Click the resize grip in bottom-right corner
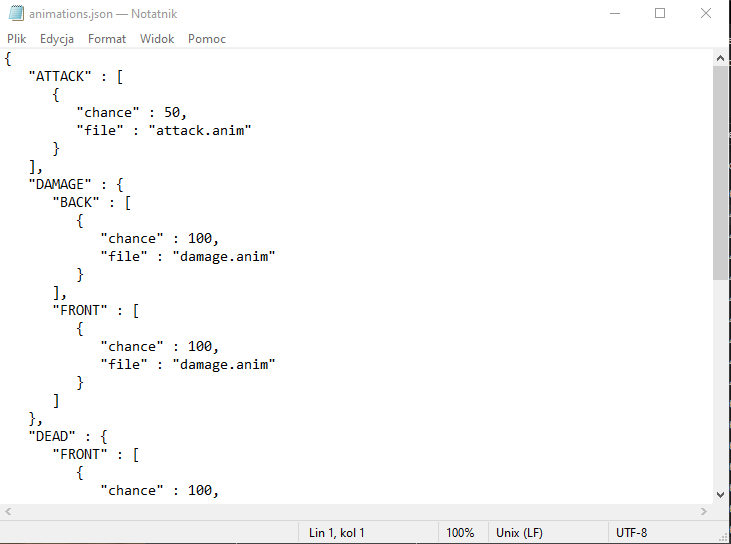731x544 pixels. 723,536
